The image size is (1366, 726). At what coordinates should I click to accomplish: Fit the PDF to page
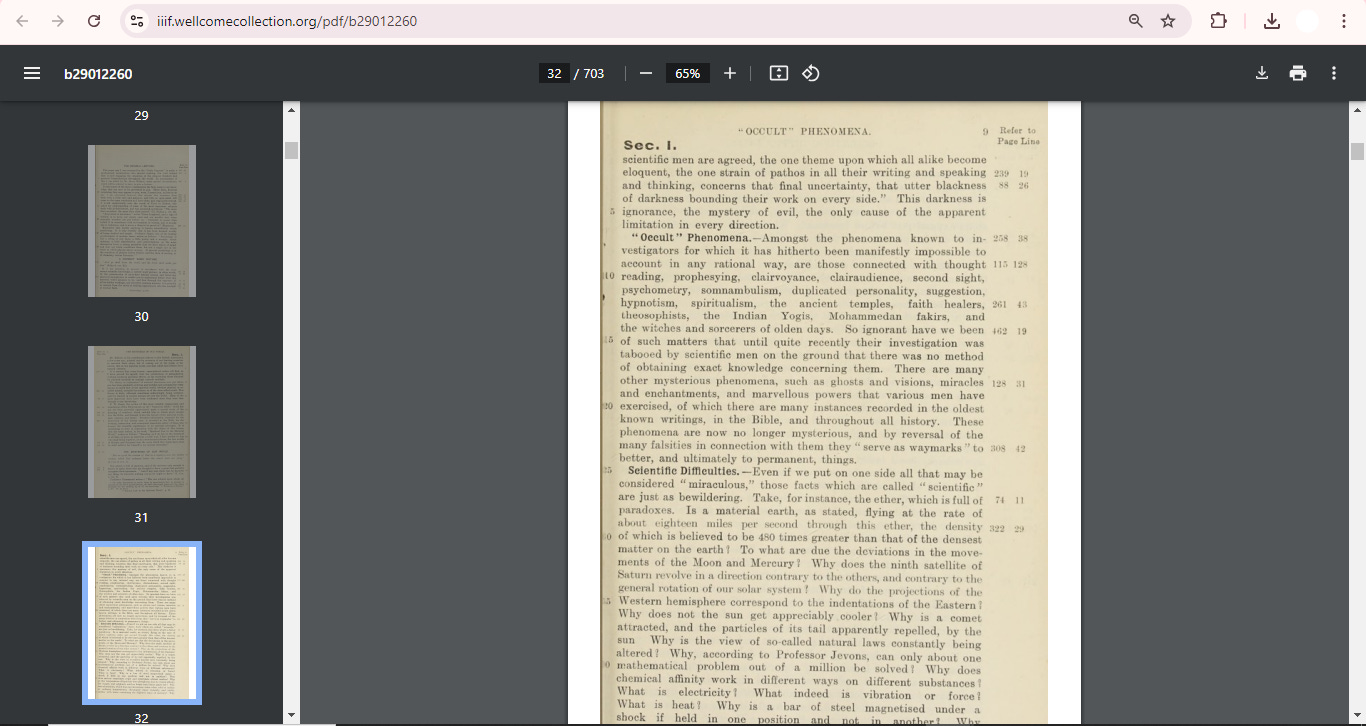pyautogui.click(x=779, y=73)
